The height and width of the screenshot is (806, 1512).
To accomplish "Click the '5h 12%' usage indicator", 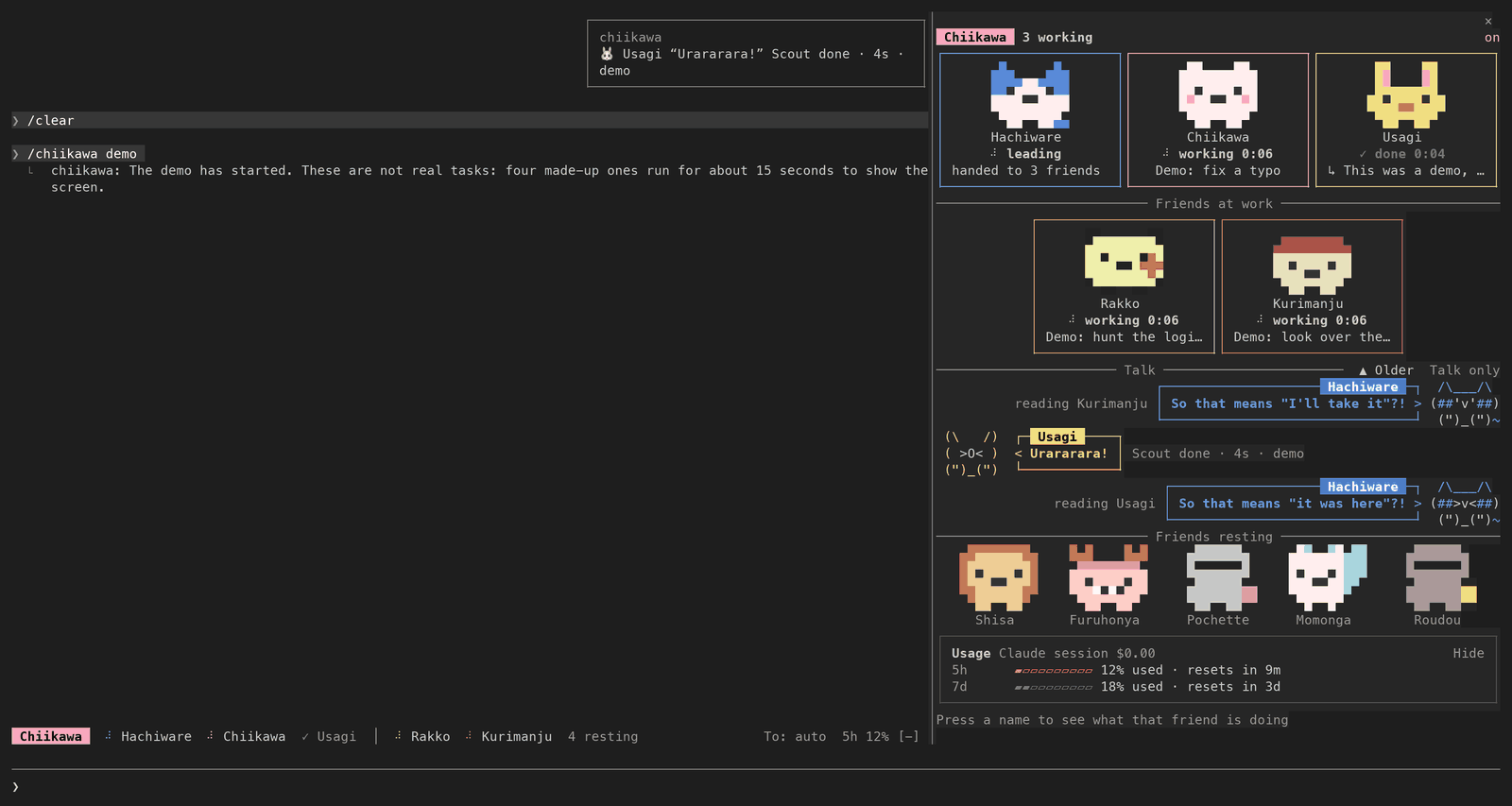I will [866, 736].
